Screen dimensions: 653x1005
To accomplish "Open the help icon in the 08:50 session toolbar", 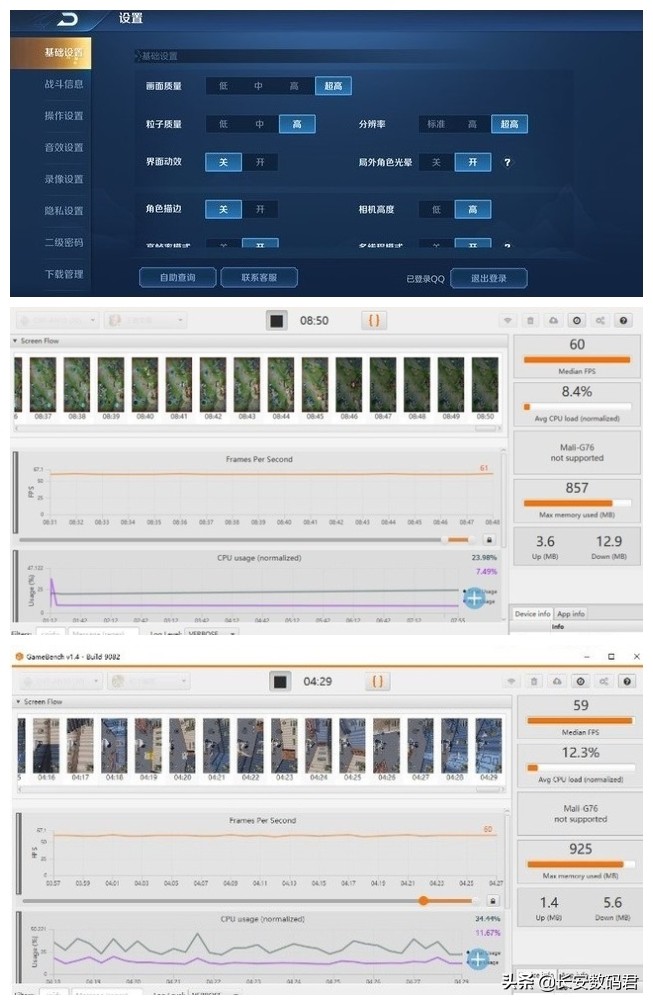I will click(623, 320).
